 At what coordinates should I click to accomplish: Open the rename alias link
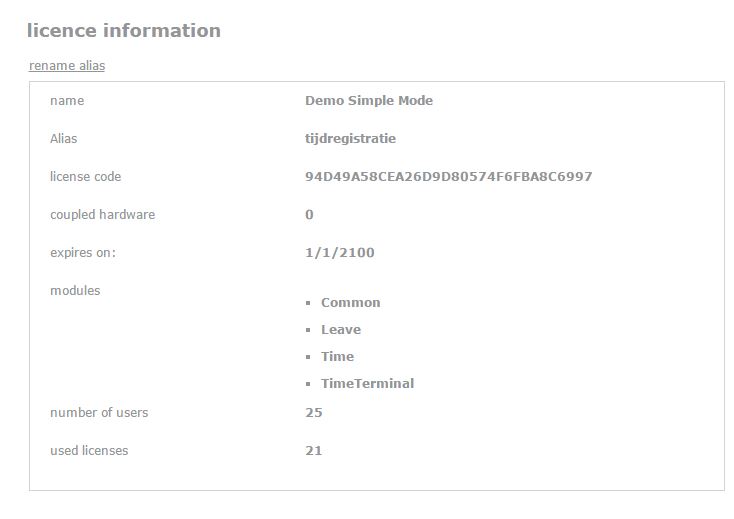coord(67,66)
